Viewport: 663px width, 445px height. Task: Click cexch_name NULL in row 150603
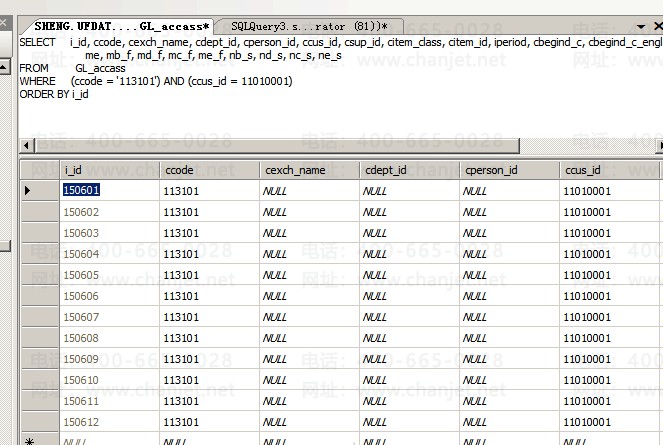click(x=309, y=233)
